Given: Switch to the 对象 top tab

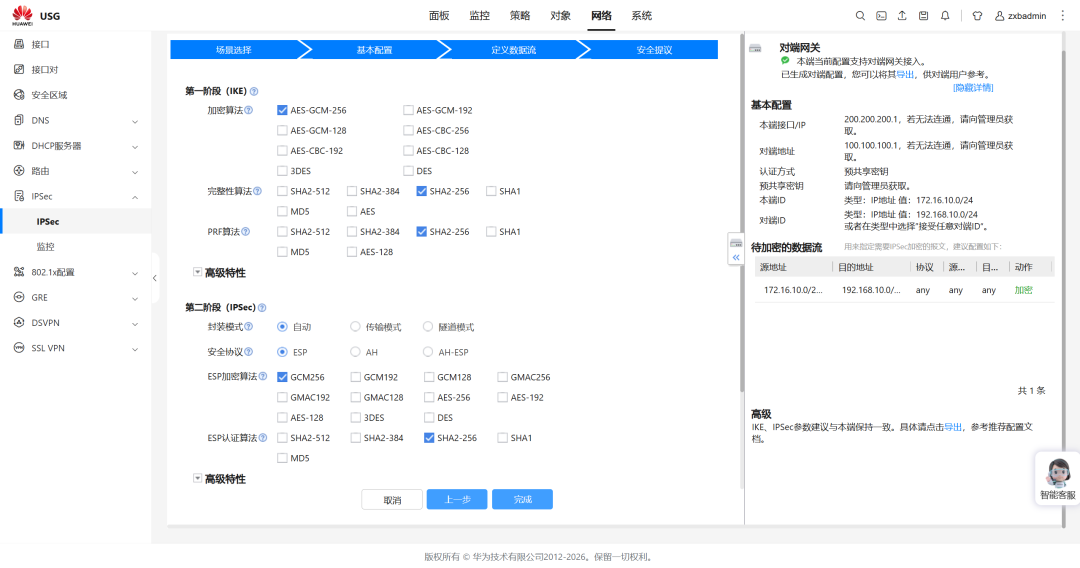Looking at the screenshot, I should coord(561,16).
